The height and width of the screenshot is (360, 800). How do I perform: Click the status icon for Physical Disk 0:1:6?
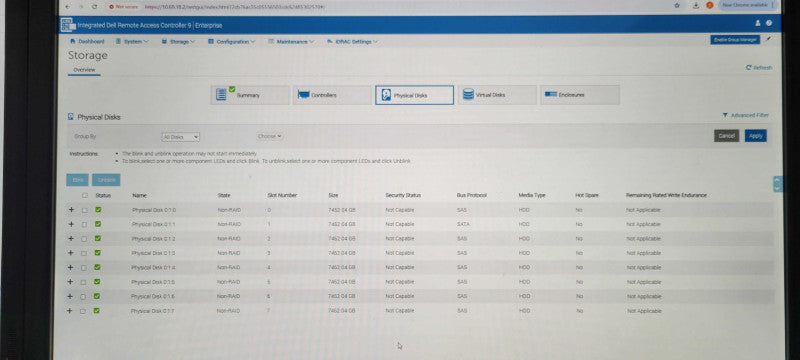96,296
